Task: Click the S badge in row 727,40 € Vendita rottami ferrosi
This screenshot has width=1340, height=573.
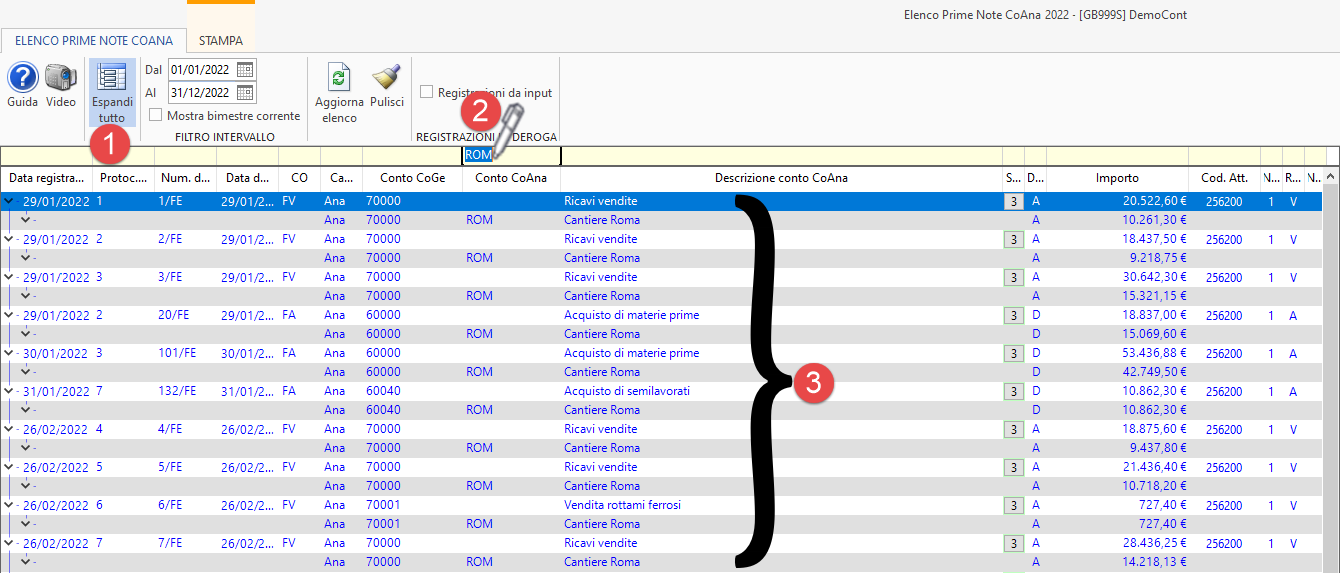Action: click(1013, 505)
